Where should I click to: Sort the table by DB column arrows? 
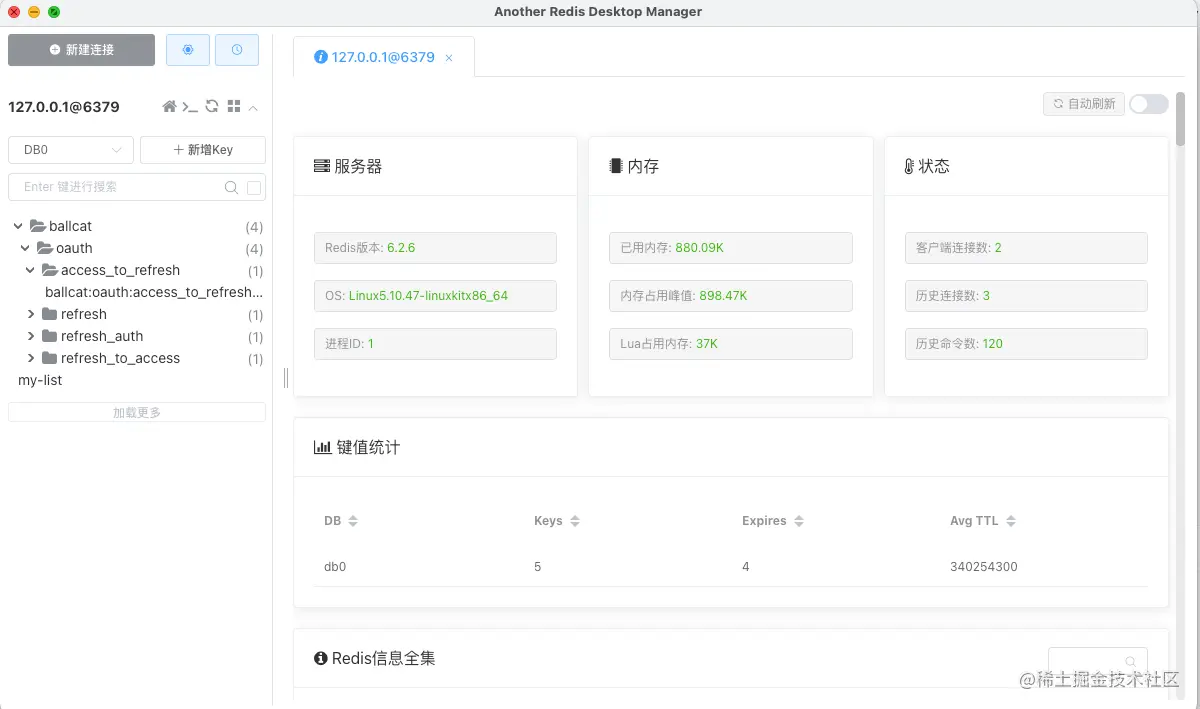point(353,521)
